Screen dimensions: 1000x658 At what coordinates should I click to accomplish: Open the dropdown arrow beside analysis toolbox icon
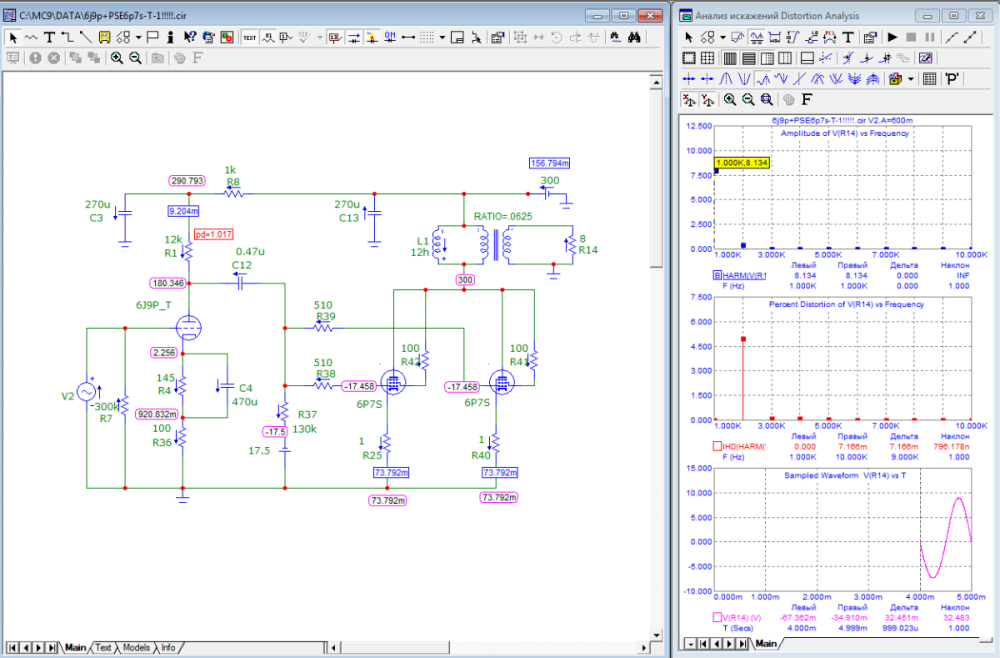pyautogui.click(x=910, y=78)
